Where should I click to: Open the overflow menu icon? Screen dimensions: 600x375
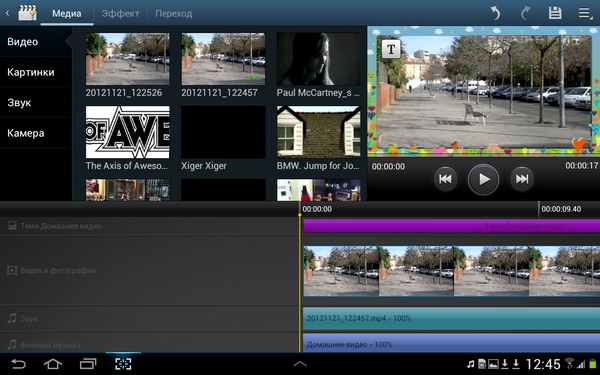coord(585,13)
